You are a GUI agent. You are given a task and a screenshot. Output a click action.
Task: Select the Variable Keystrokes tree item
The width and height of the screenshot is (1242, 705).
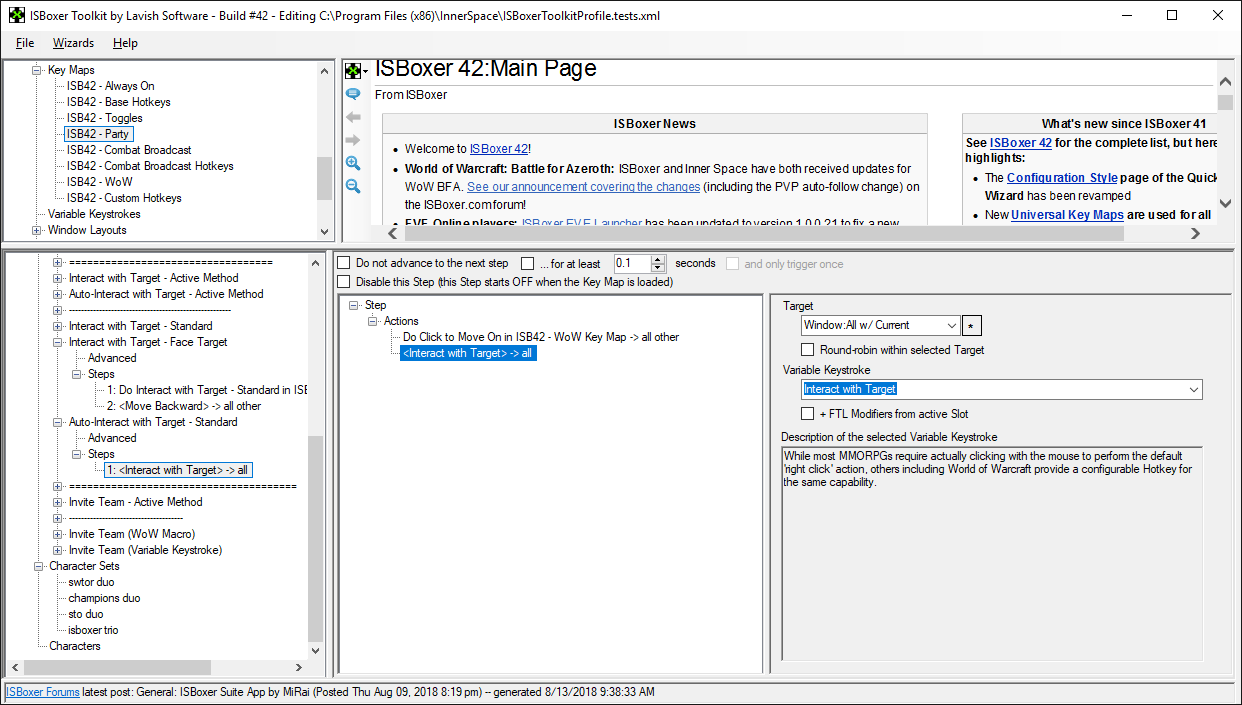tap(94, 214)
